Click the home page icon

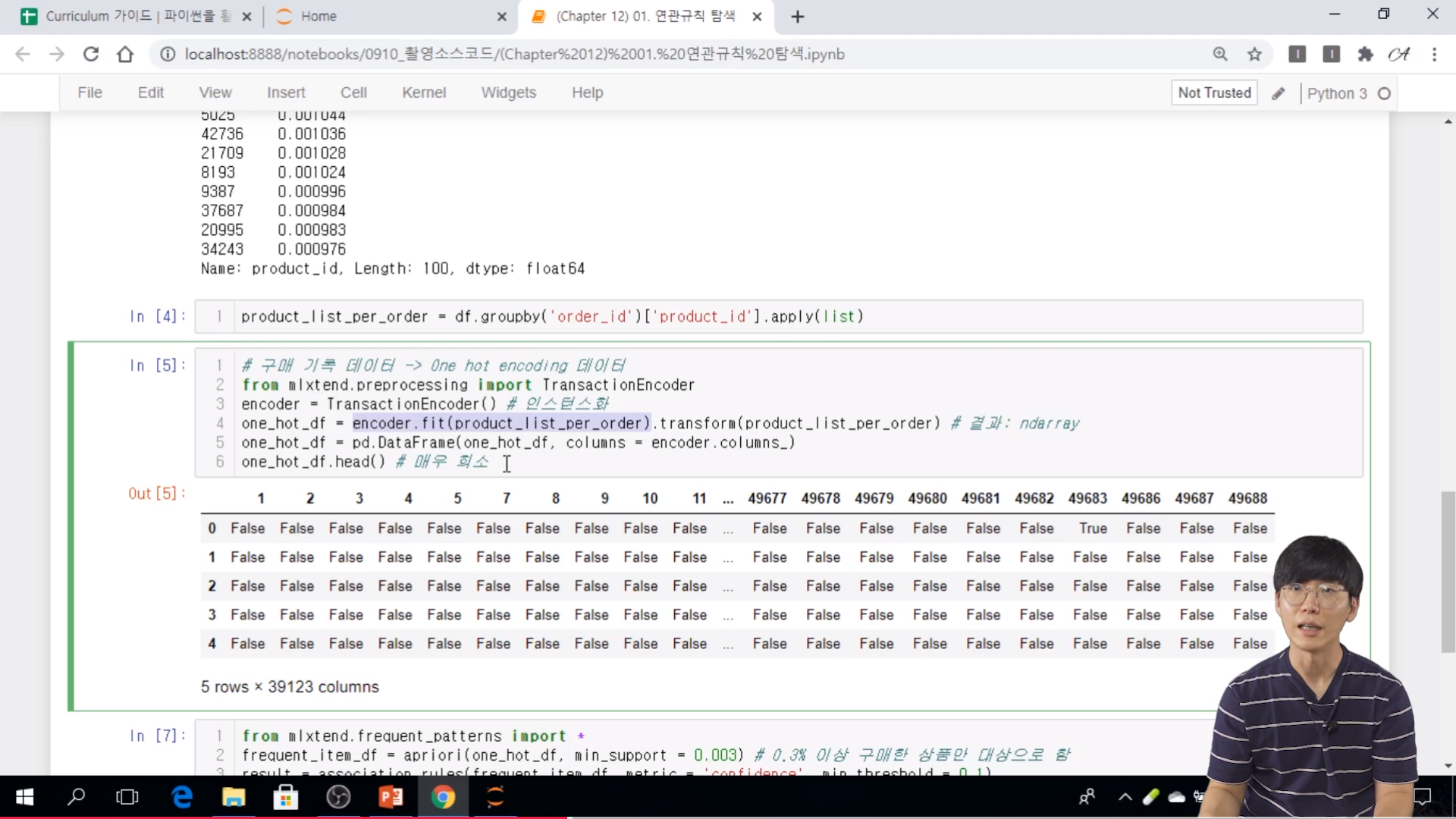tap(125, 54)
